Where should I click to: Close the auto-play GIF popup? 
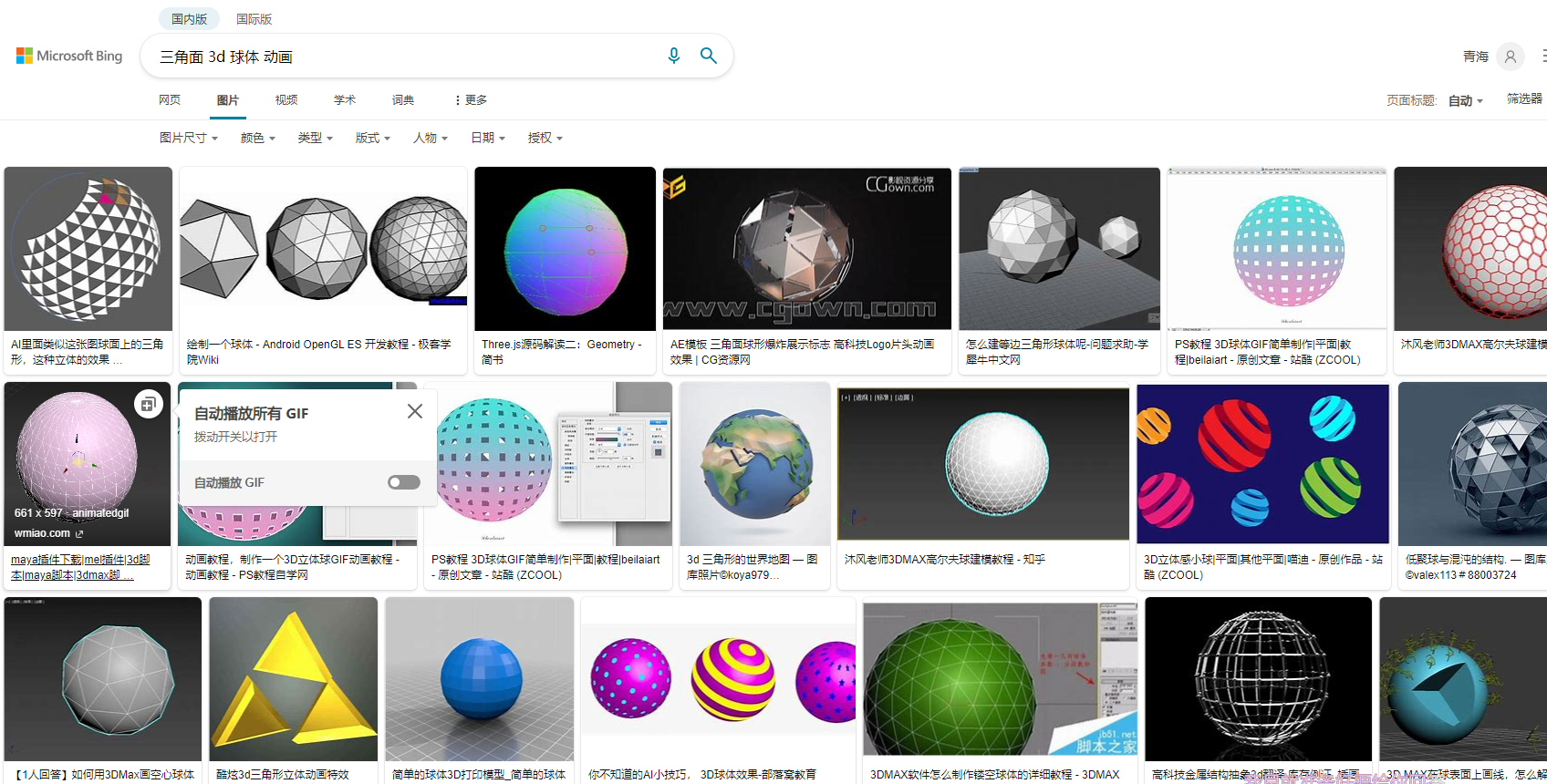coord(415,411)
